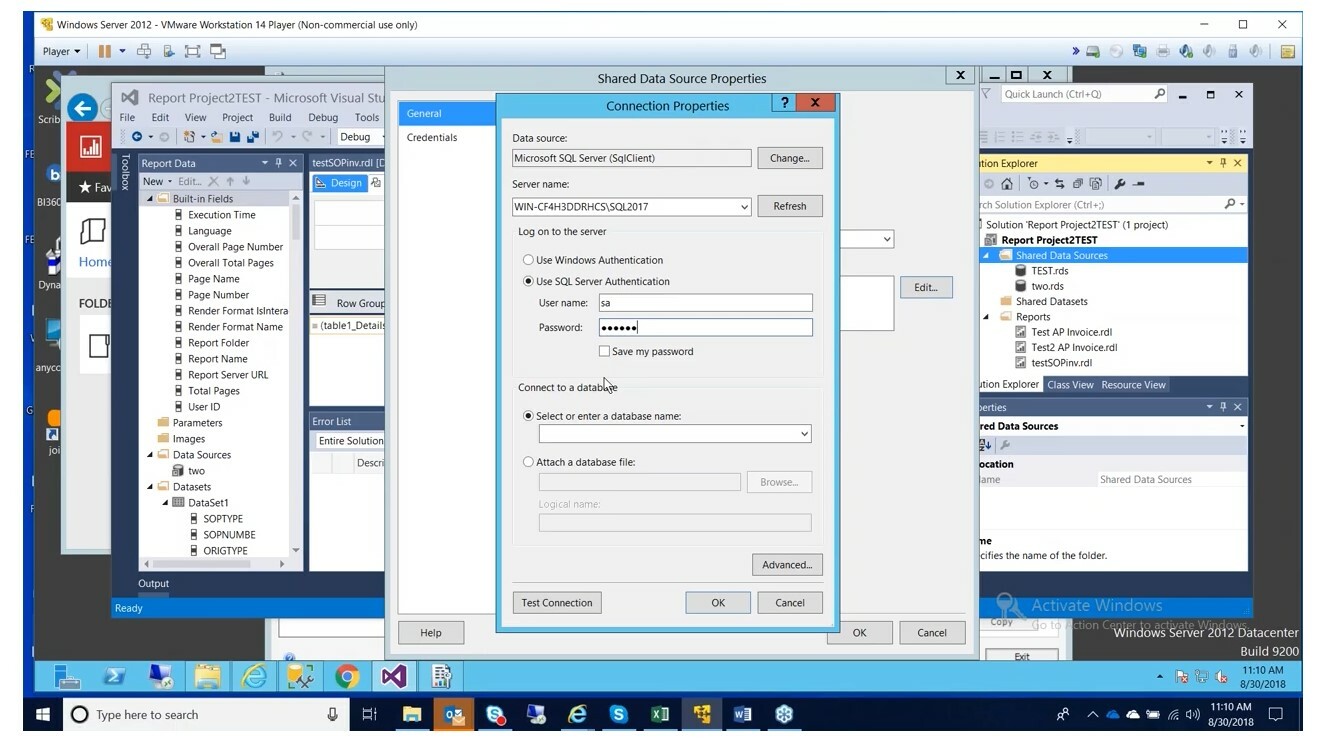The height and width of the screenshot is (742, 1320).
Task: Pin the Report Data panel
Action: [x=279, y=163]
